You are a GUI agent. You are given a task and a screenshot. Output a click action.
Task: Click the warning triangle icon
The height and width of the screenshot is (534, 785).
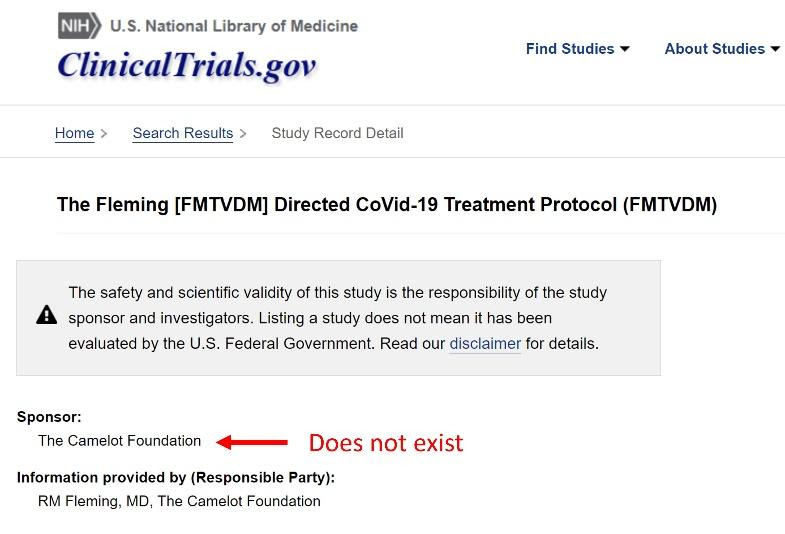46,316
